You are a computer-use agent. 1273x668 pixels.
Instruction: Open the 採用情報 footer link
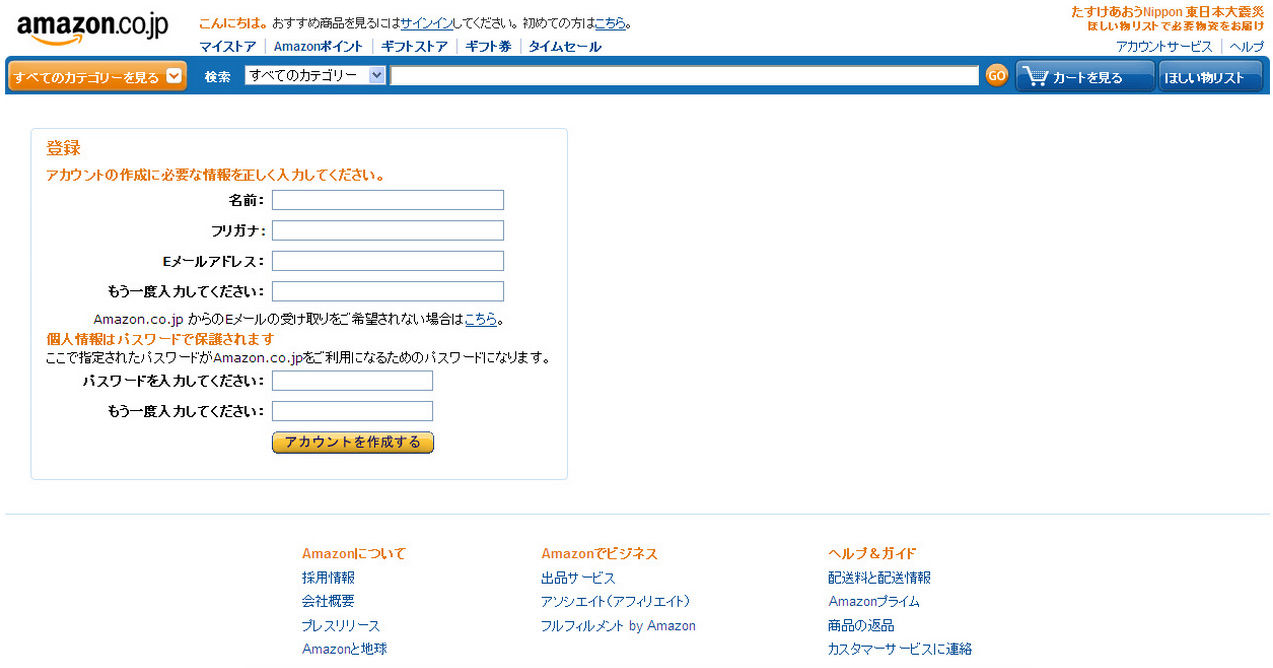click(328, 577)
